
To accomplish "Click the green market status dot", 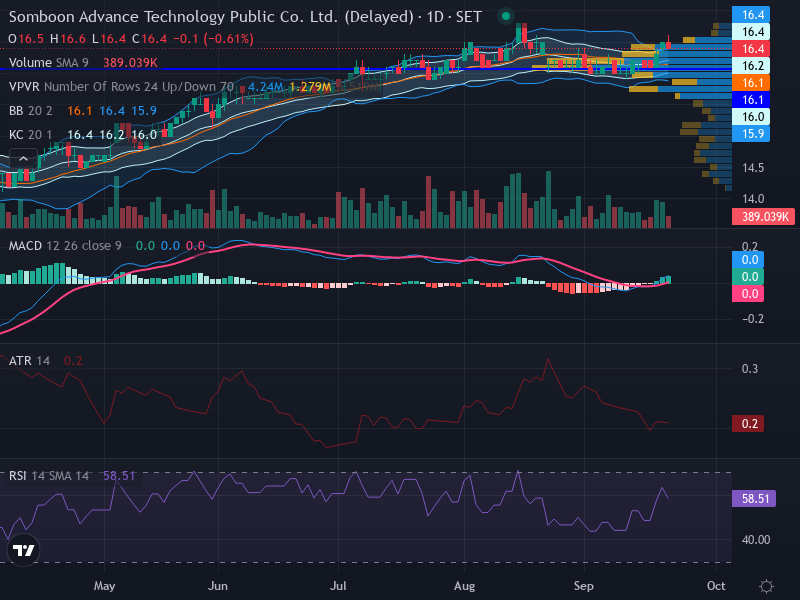I will [506, 16].
